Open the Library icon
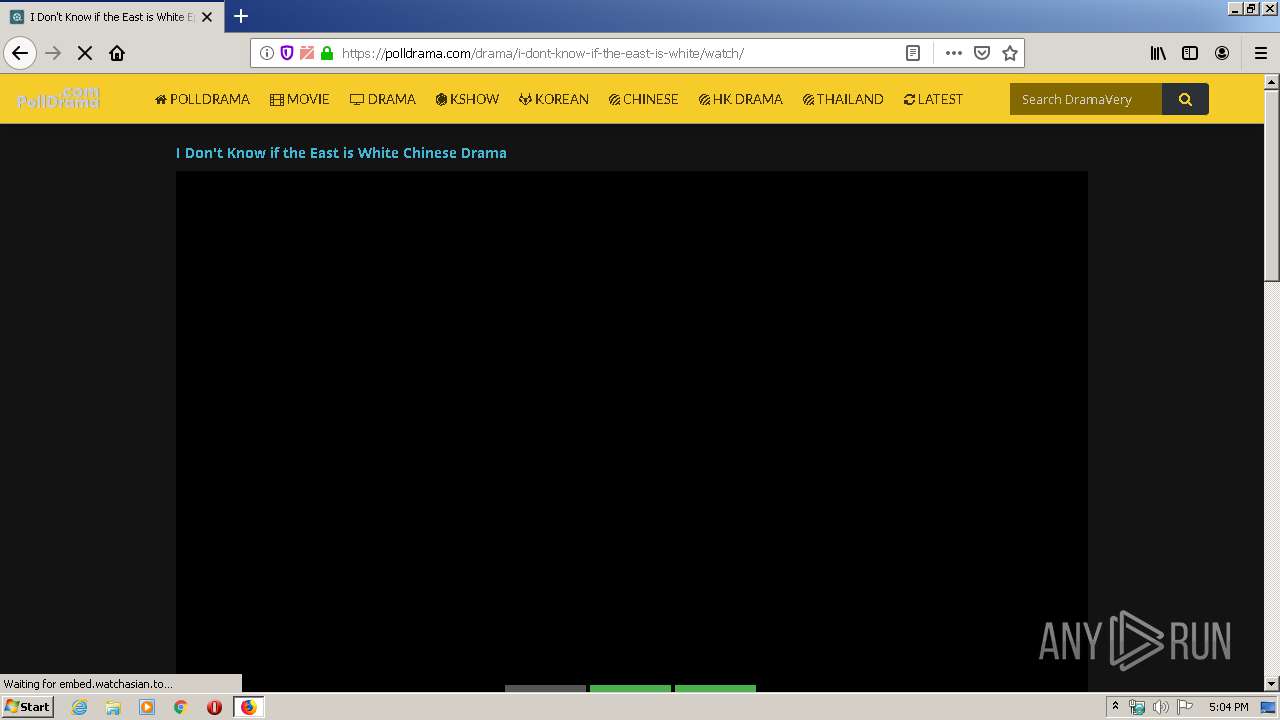This screenshot has height=720, width=1280. pyautogui.click(x=1158, y=53)
